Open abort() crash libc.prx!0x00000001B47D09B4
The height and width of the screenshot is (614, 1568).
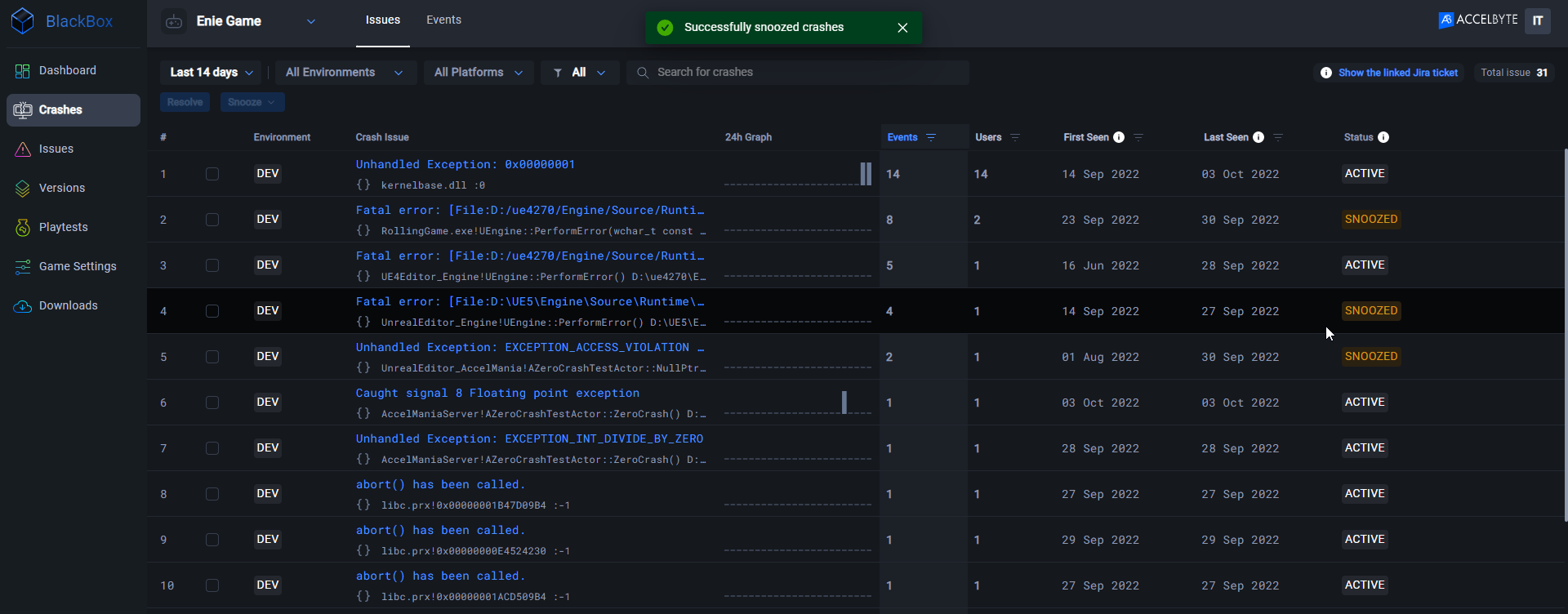tap(440, 485)
